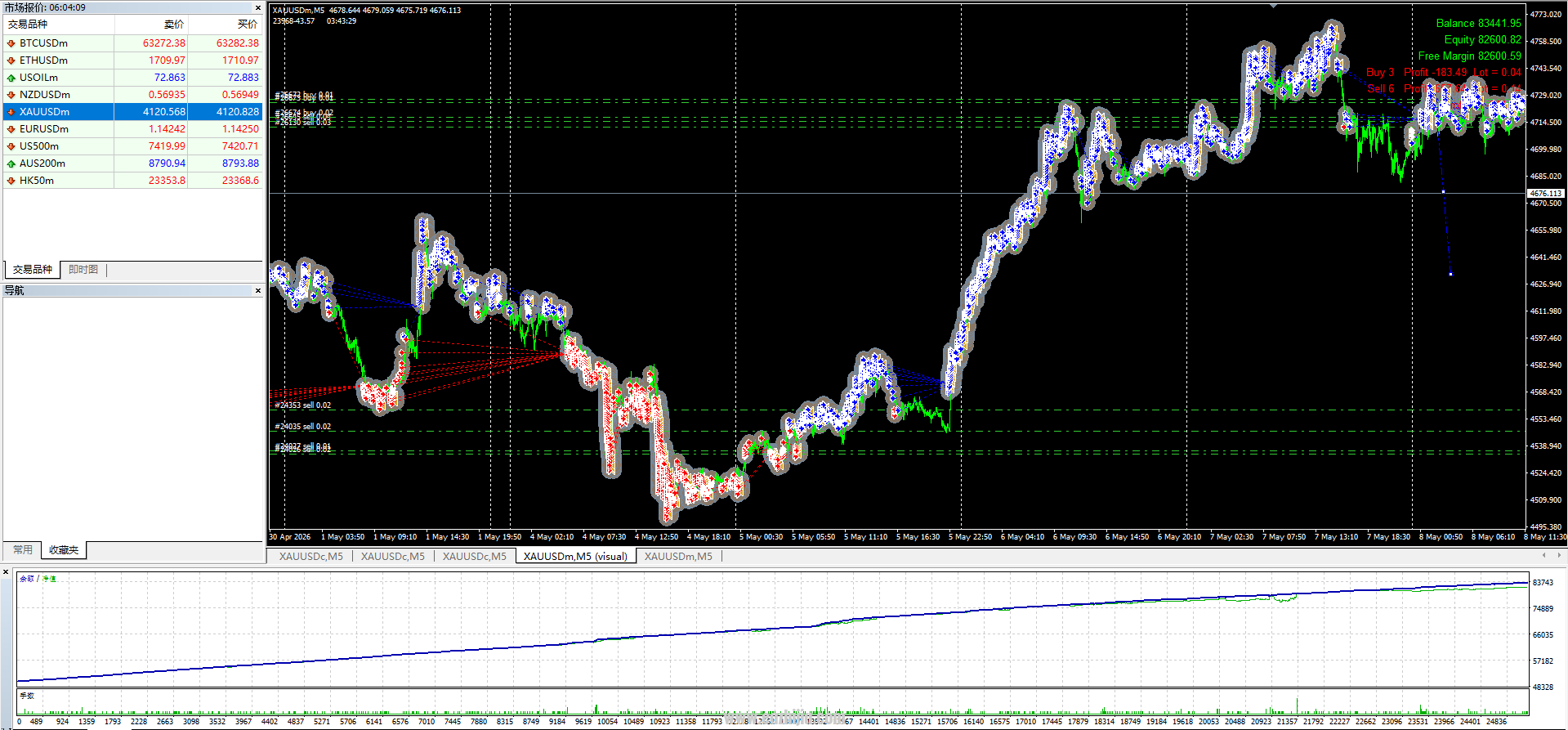Click the 余额 balance legend label
This screenshot has width=1568, height=730.
tap(27, 579)
